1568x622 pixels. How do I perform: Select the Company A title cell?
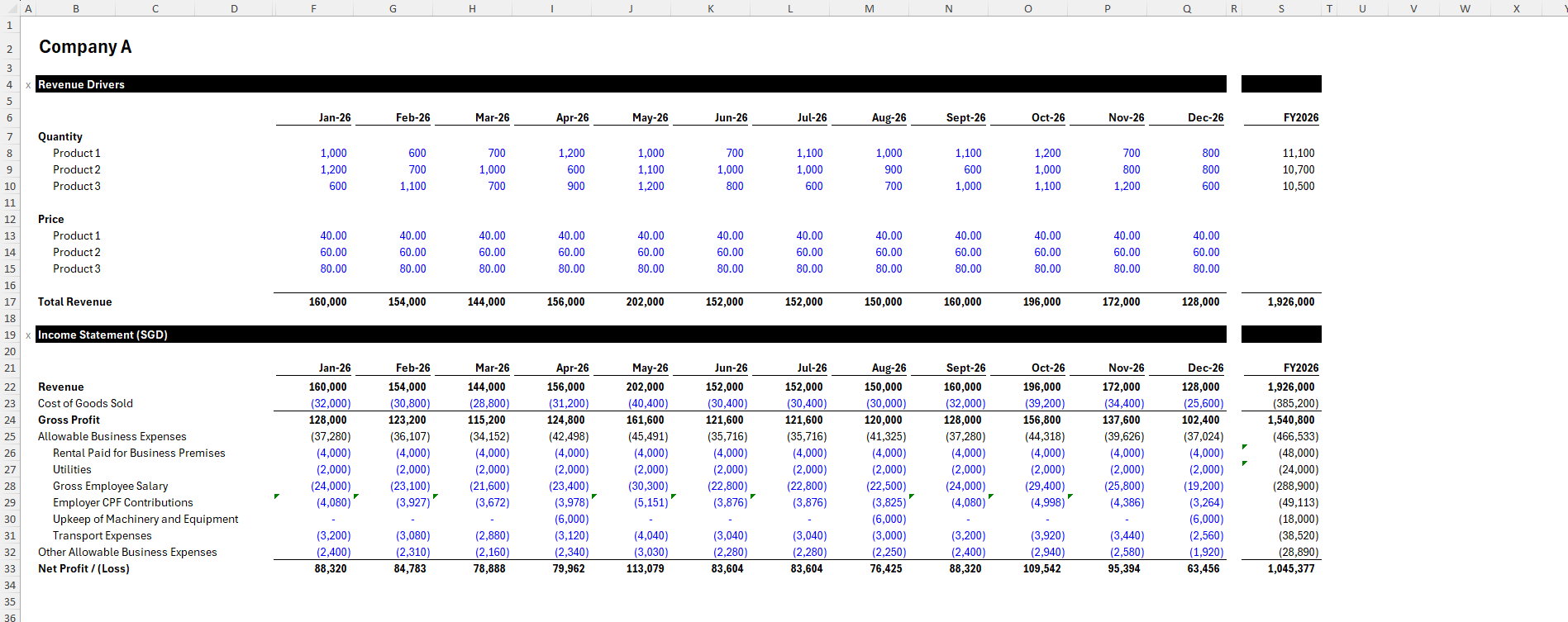[x=85, y=47]
